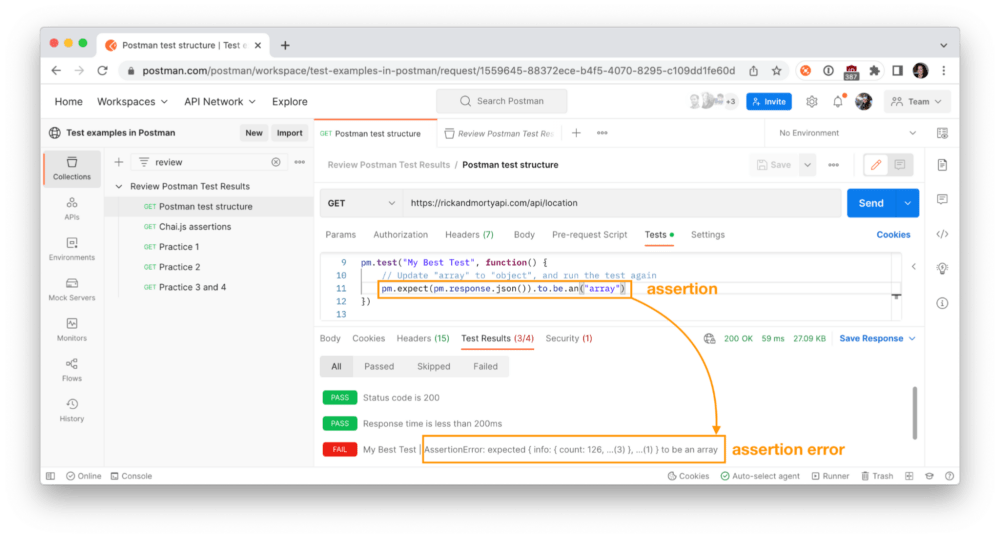Image resolution: width=1000 pixels, height=538 pixels.
Task: Open the Console from status bar
Action: [131, 476]
